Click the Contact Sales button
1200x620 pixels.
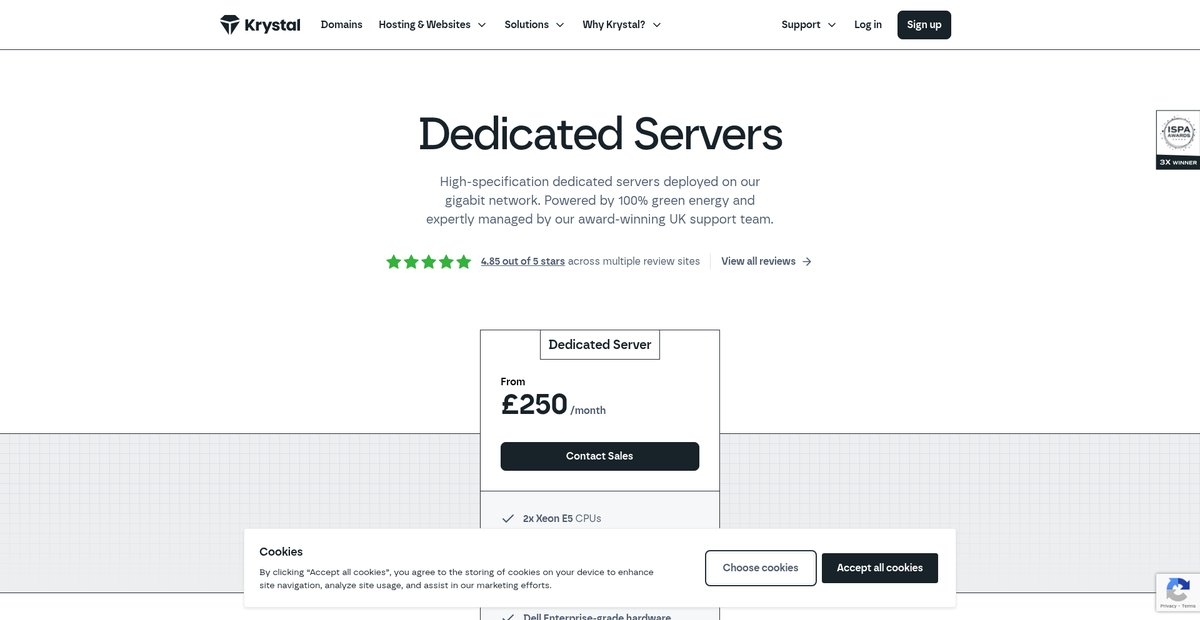click(600, 456)
